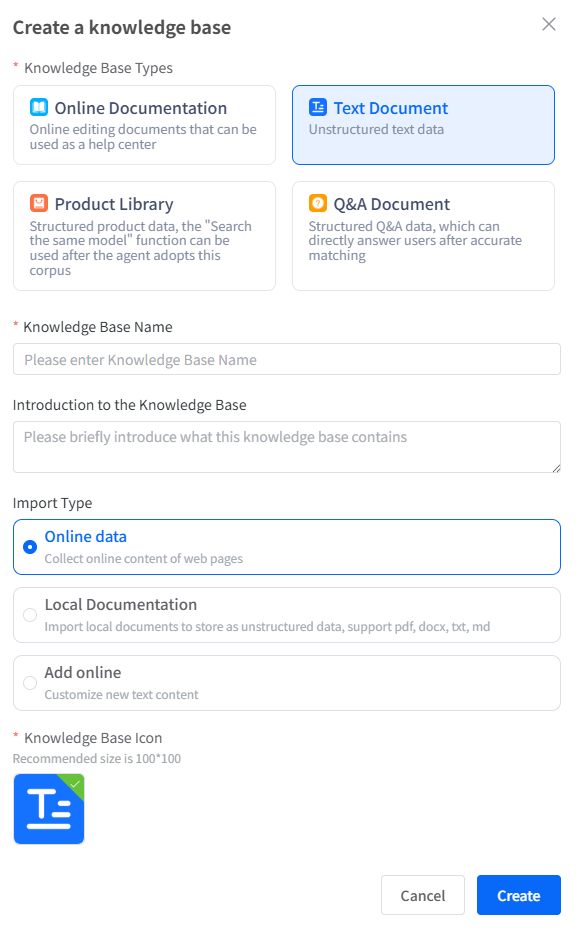
Task: Click the 'Create a knowledge base' title
Action: (122, 27)
